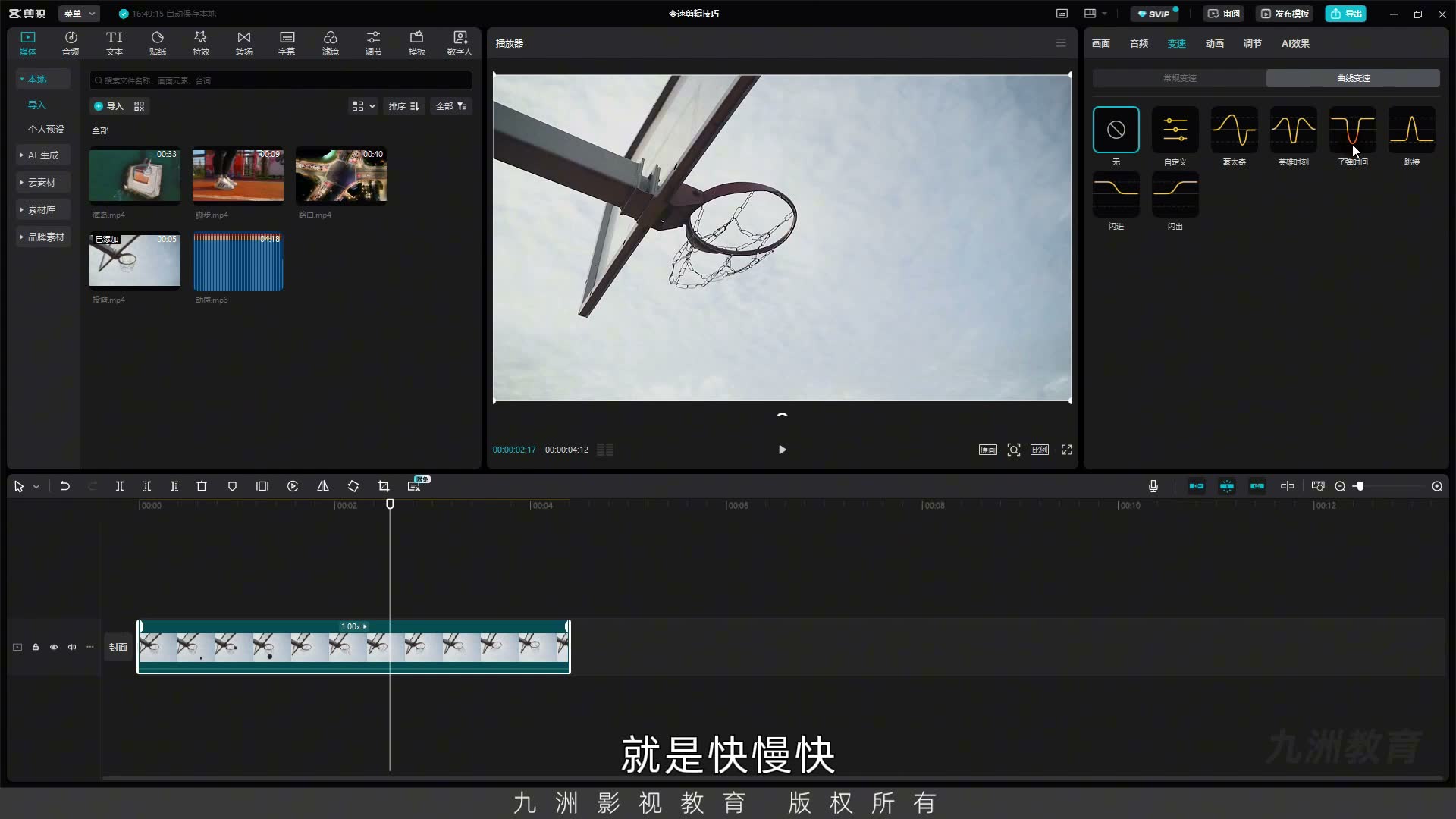This screenshot has width=1456, height=819.
Task: Switch to 常规变速 normal speed mode
Action: [x=1180, y=78]
